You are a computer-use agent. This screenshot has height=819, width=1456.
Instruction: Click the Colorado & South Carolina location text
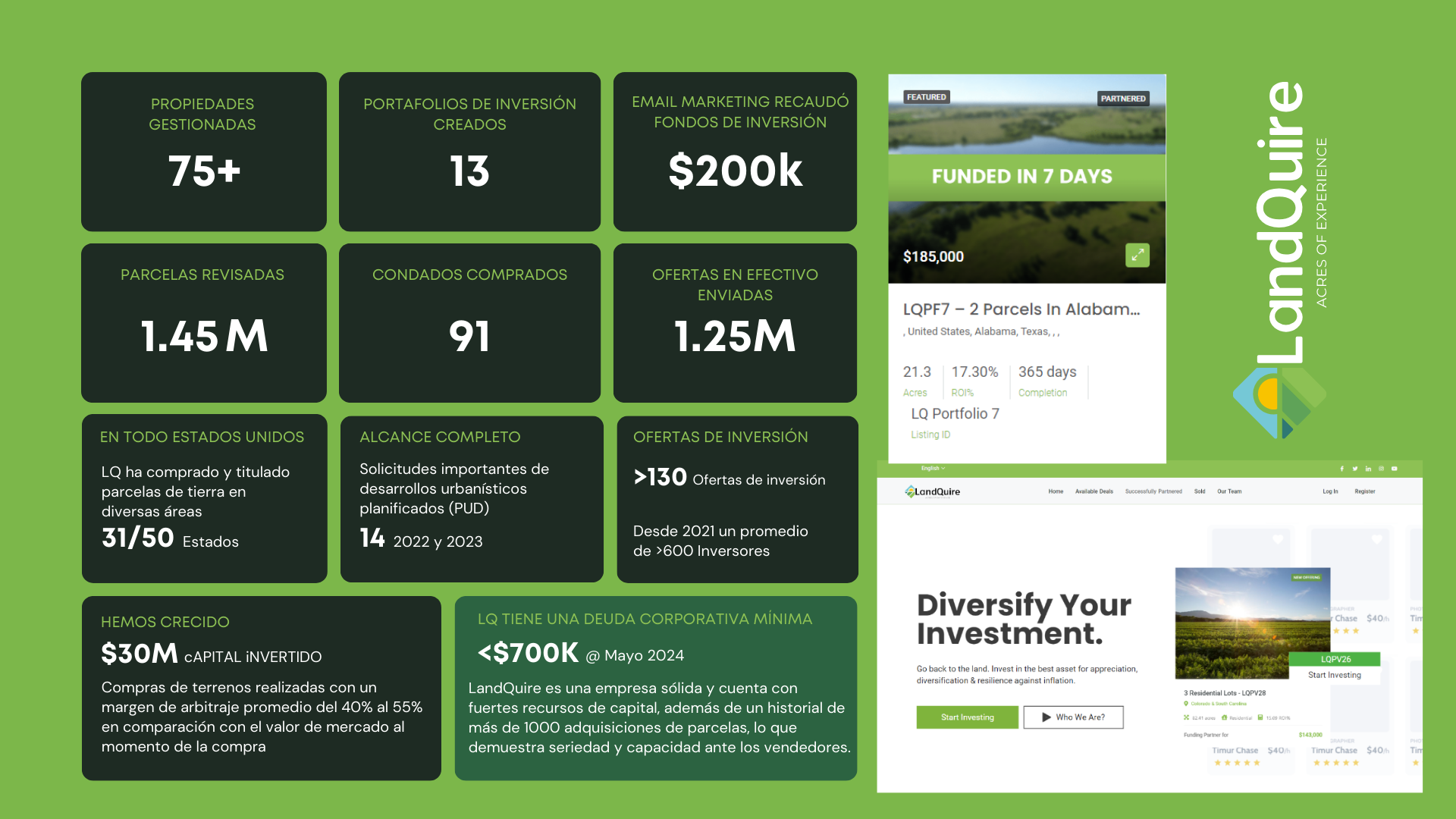pos(1218,704)
